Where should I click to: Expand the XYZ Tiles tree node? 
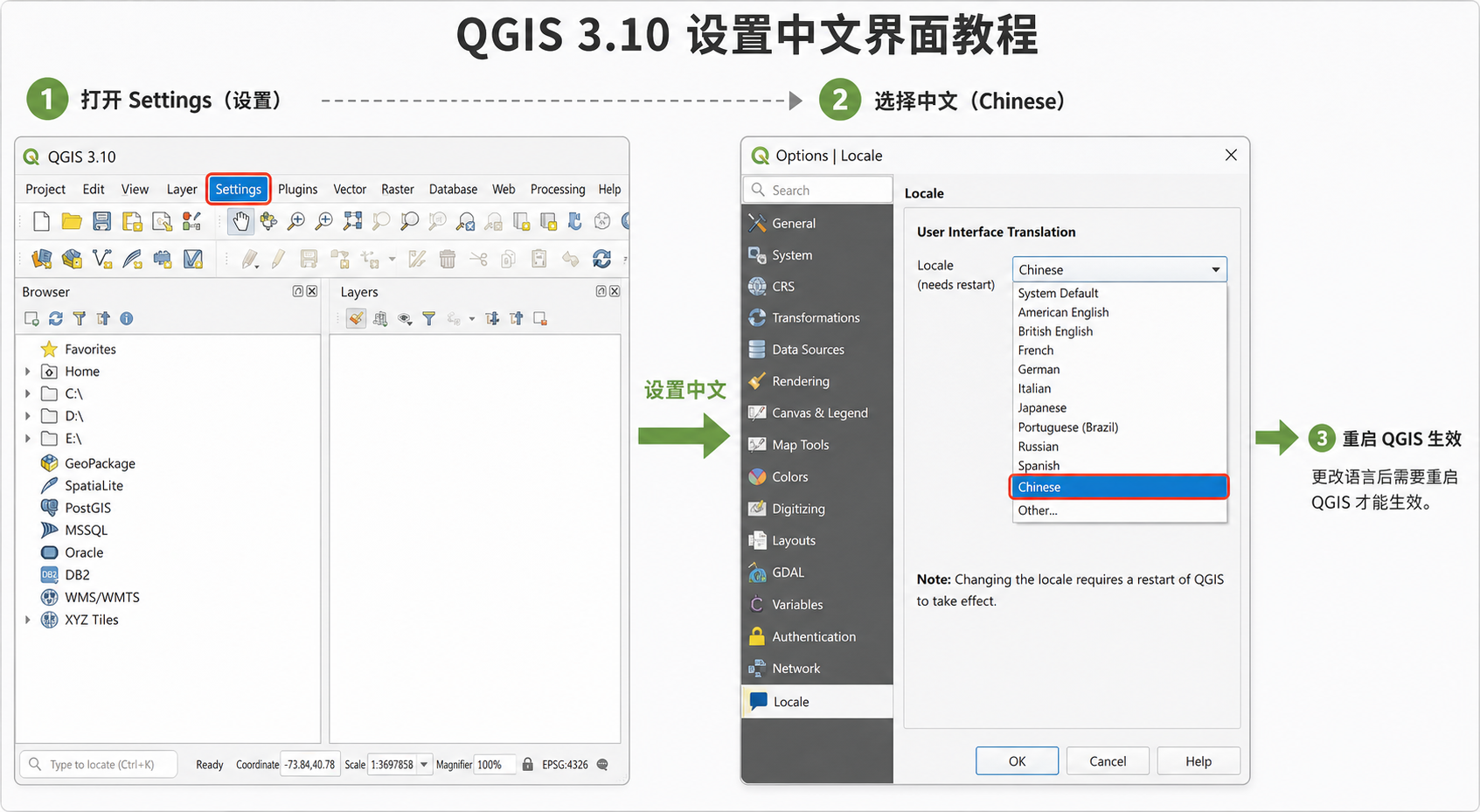pos(28,620)
